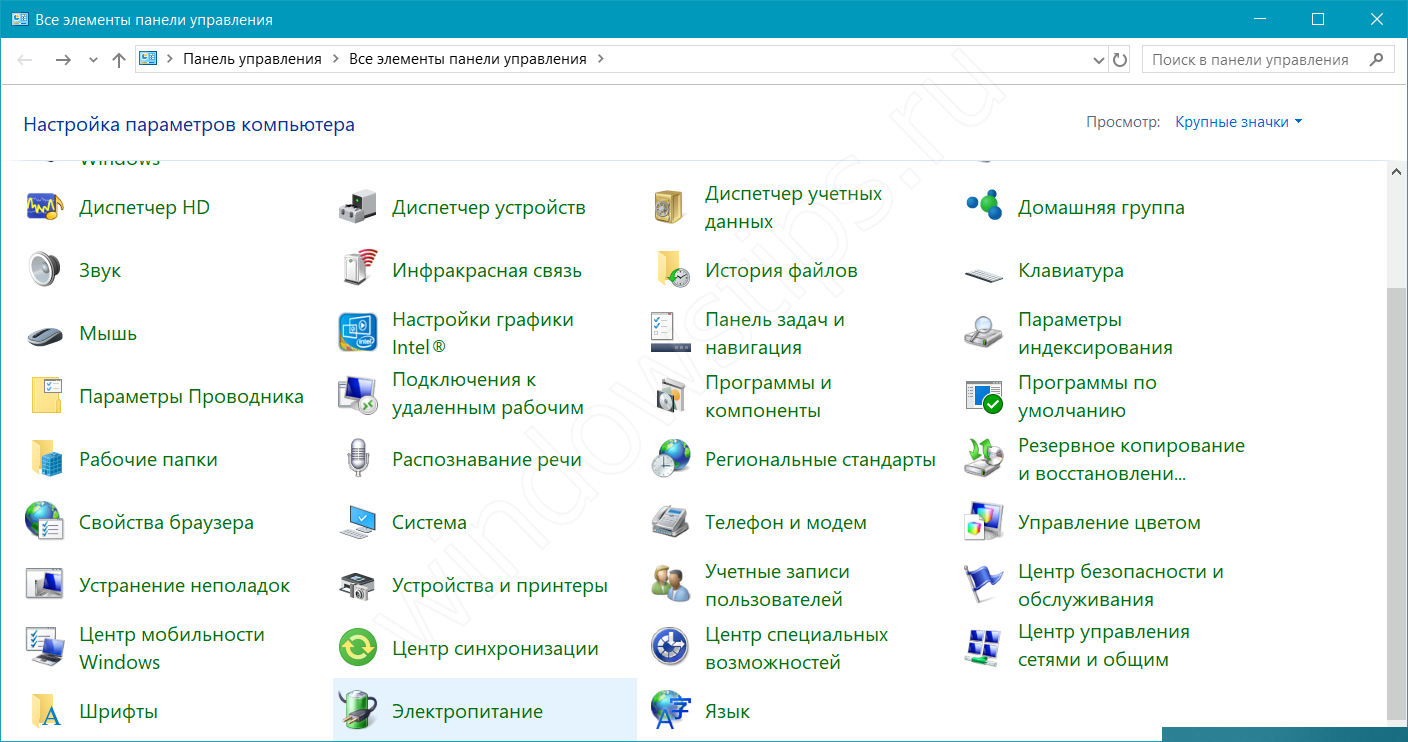The height and width of the screenshot is (742, 1408).
Task: Click the refresh button beside address bar
Action: point(1120,60)
